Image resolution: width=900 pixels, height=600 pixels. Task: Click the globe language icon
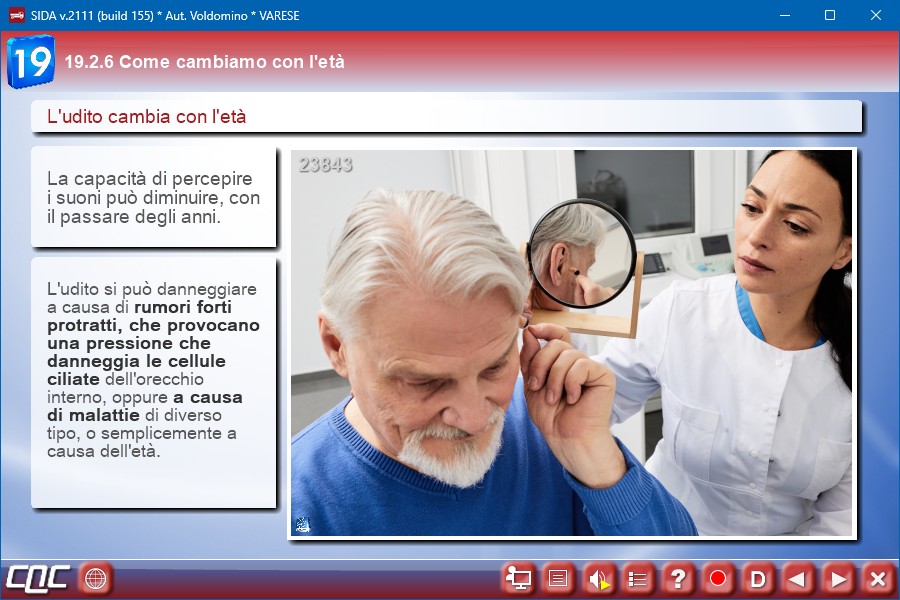click(96, 578)
